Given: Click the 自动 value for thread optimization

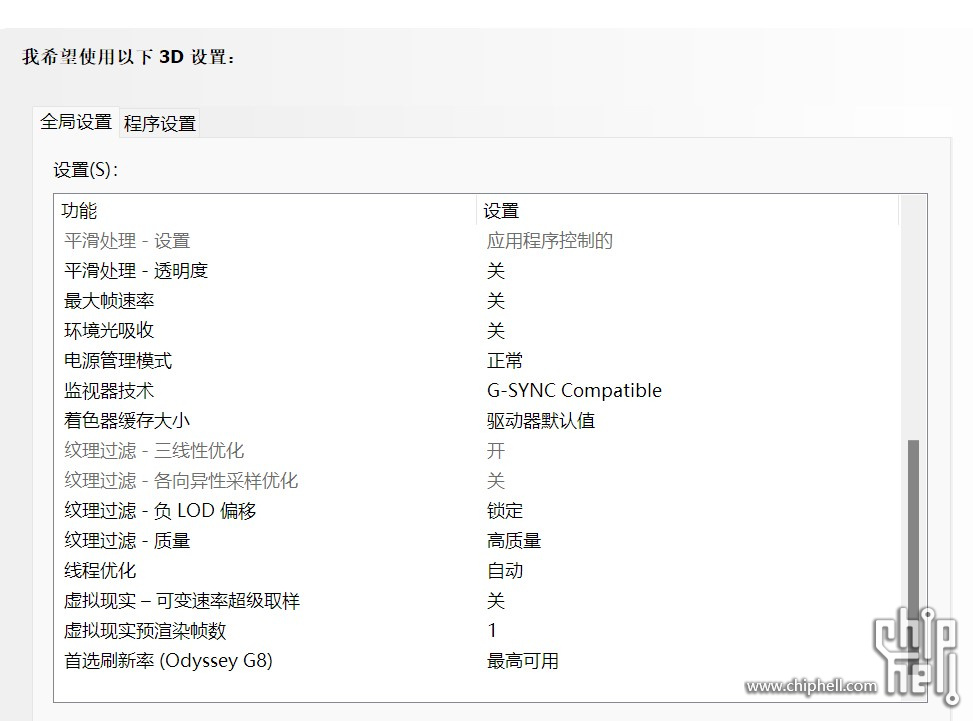Looking at the screenshot, I should [x=504, y=570].
